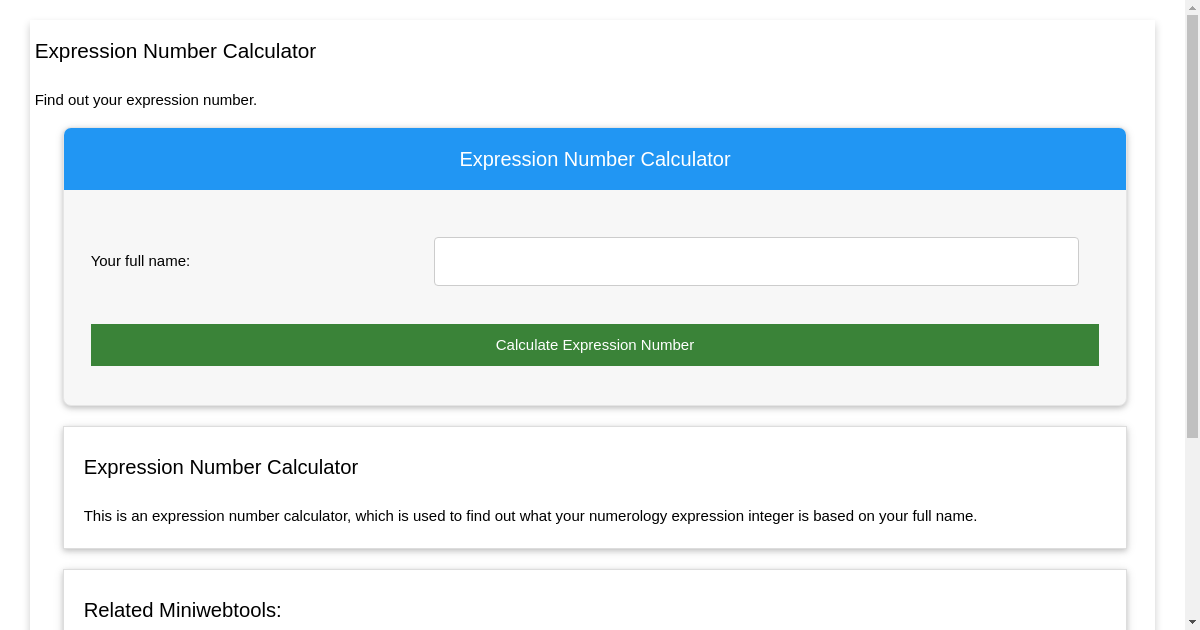Select the Your full name label
This screenshot has width=1200, height=630.
click(140, 261)
